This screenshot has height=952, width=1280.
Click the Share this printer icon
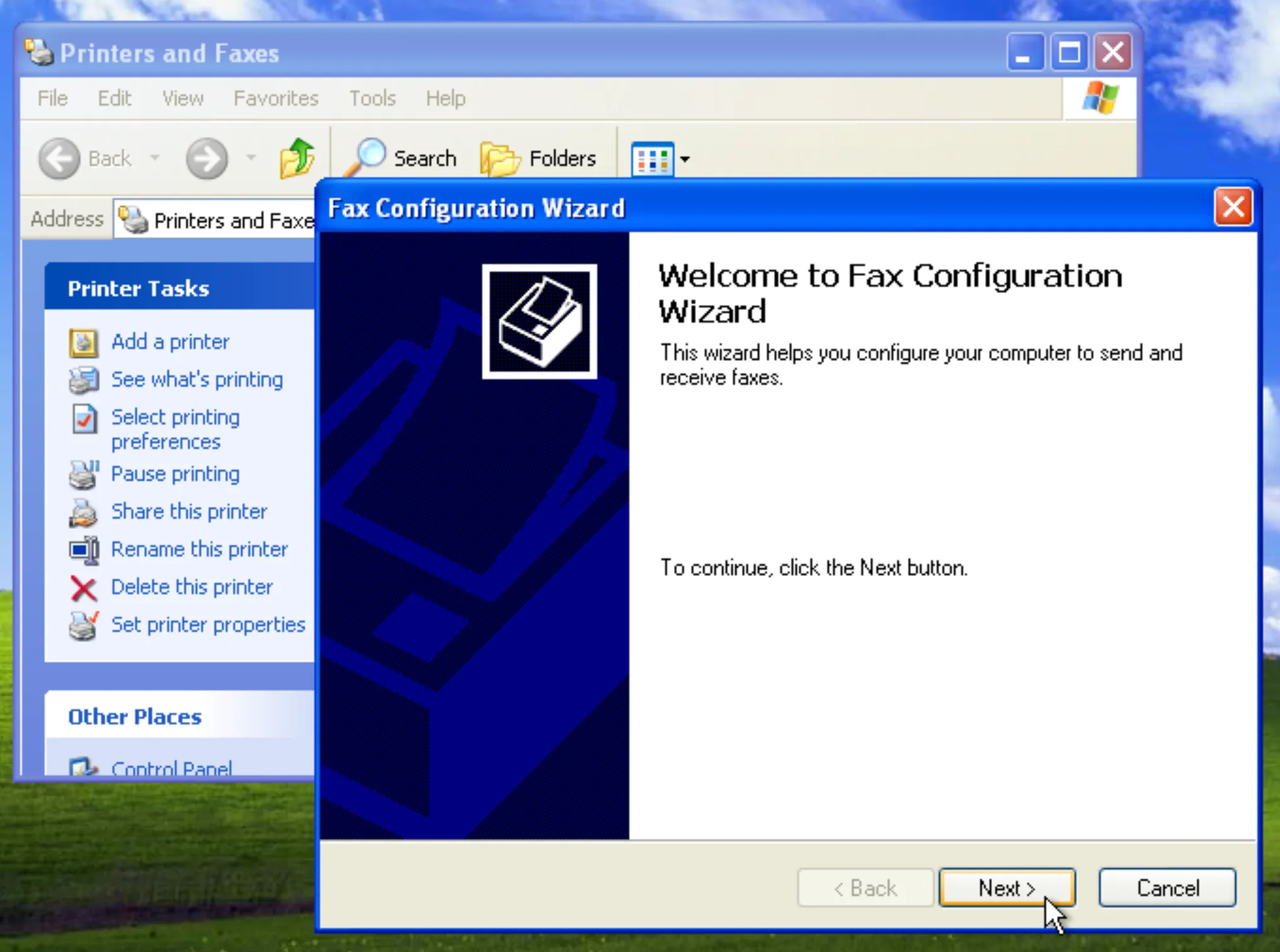tap(84, 513)
